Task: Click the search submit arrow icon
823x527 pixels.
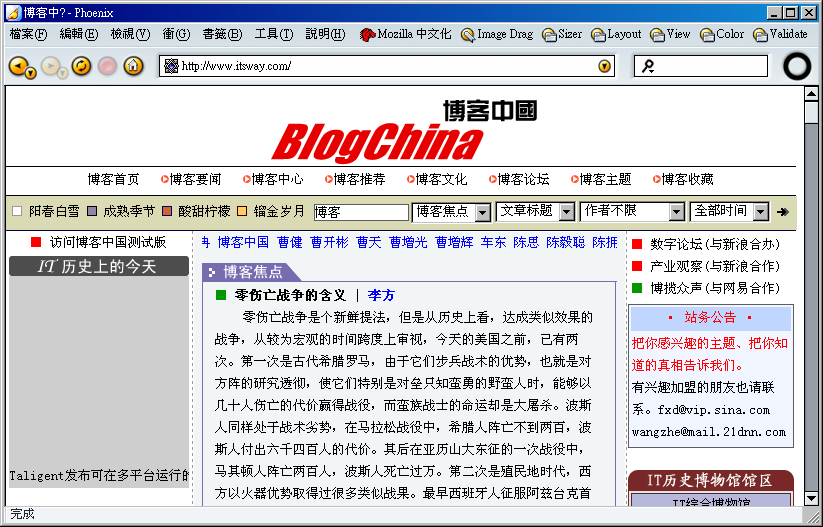Action: [783, 212]
